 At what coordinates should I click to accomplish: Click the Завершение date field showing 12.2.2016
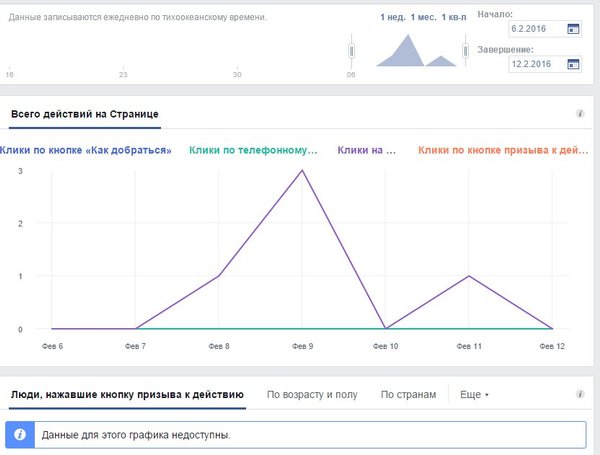click(x=535, y=64)
